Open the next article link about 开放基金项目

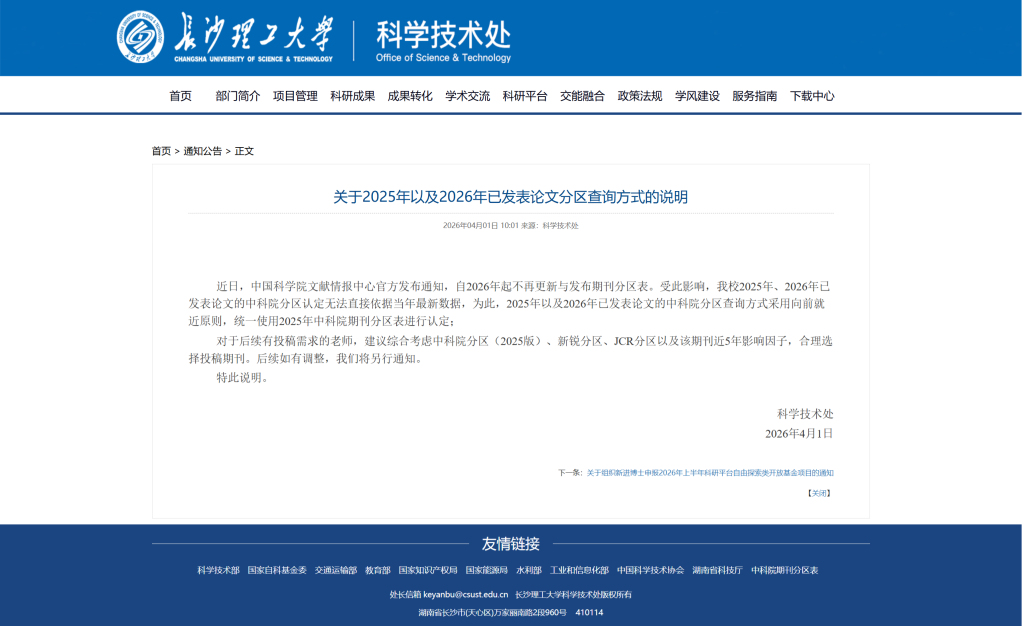click(x=709, y=473)
